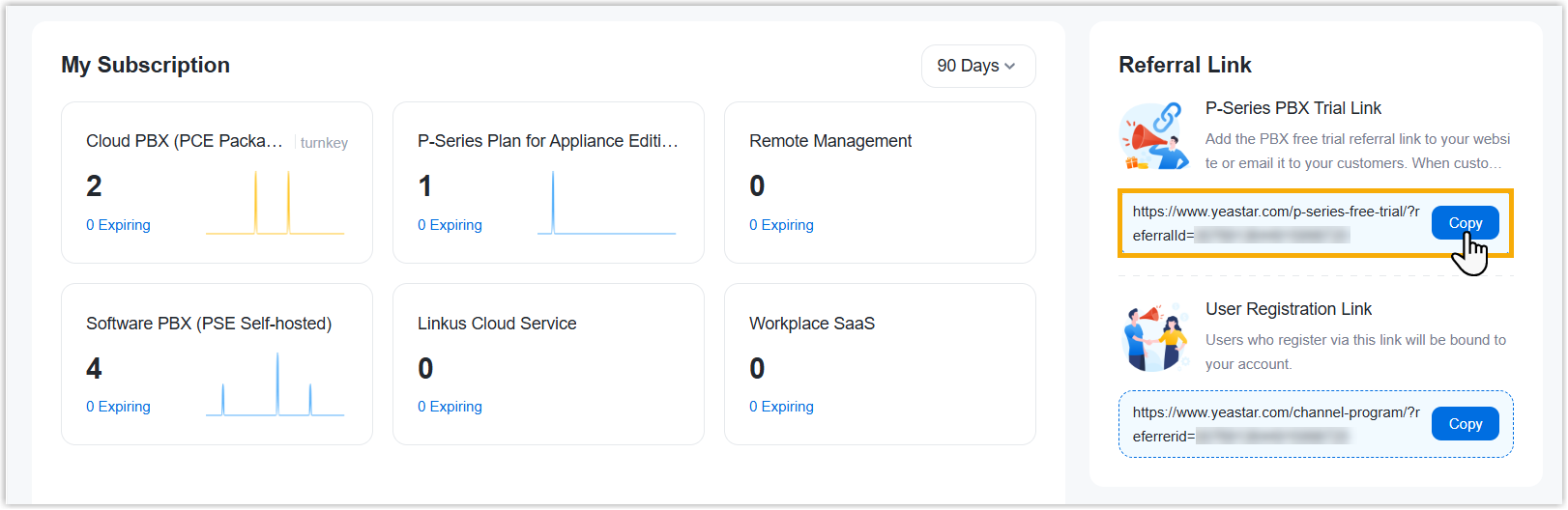Viewport: 1568px width, 510px height.
Task: Click the Software PBX blue sparkline chart
Action: (x=275, y=386)
